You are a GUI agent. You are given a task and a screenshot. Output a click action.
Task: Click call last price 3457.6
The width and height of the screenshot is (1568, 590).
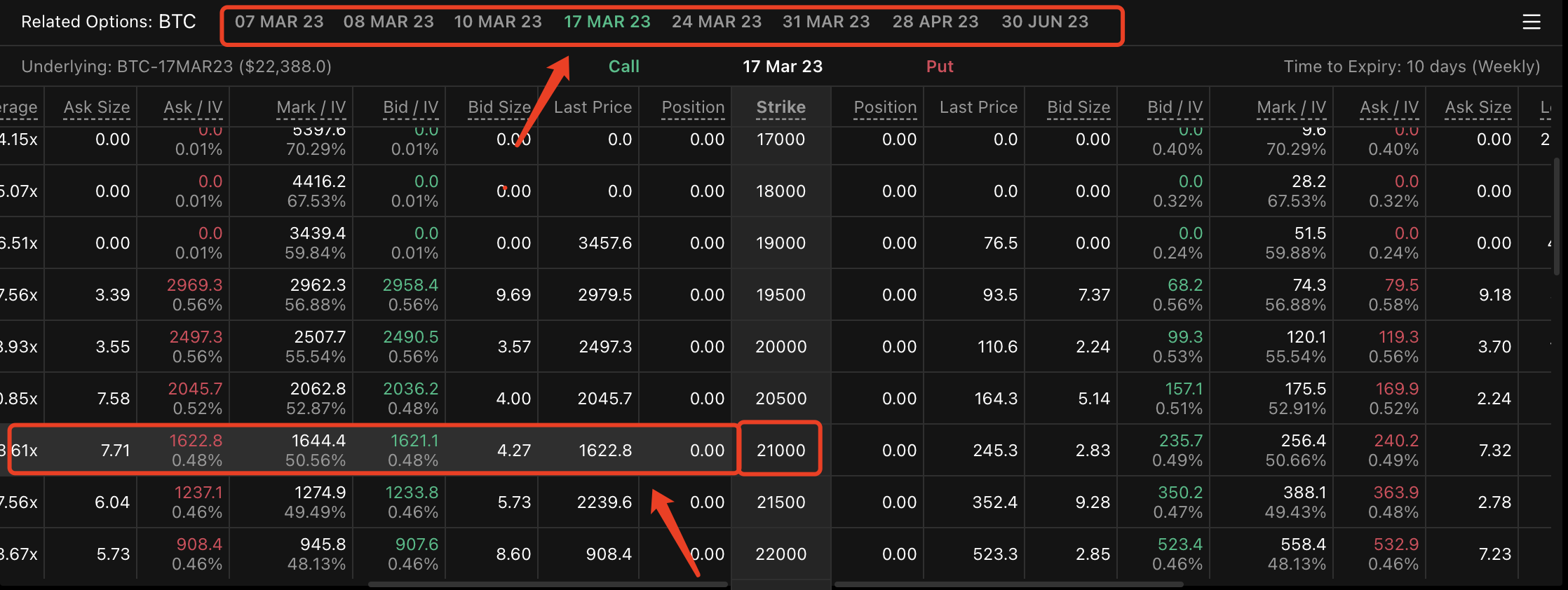pos(605,243)
